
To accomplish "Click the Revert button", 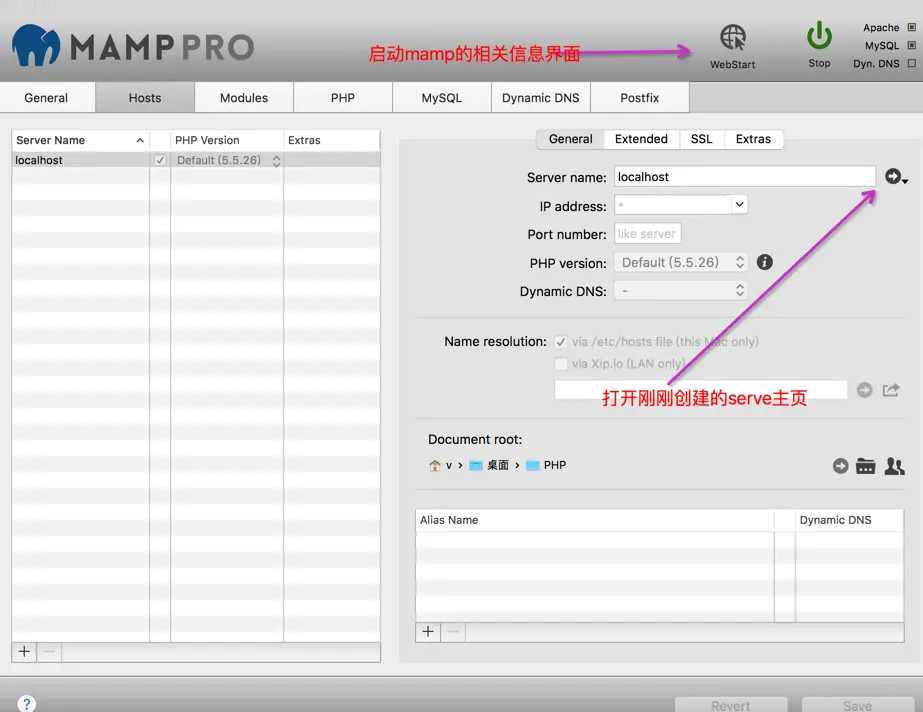I will click(x=731, y=705).
